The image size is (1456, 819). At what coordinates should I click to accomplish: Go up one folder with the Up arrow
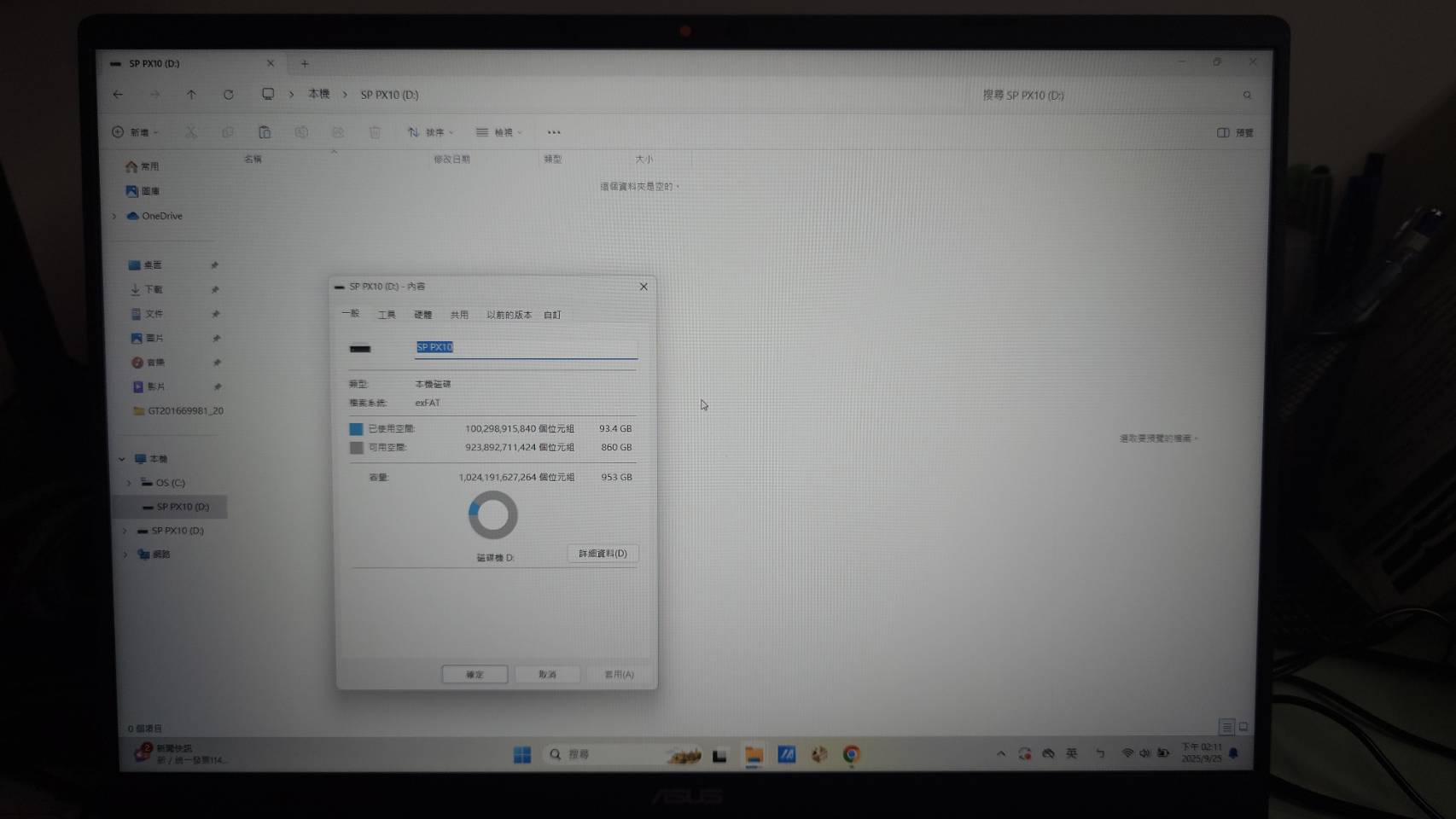[191, 95]
